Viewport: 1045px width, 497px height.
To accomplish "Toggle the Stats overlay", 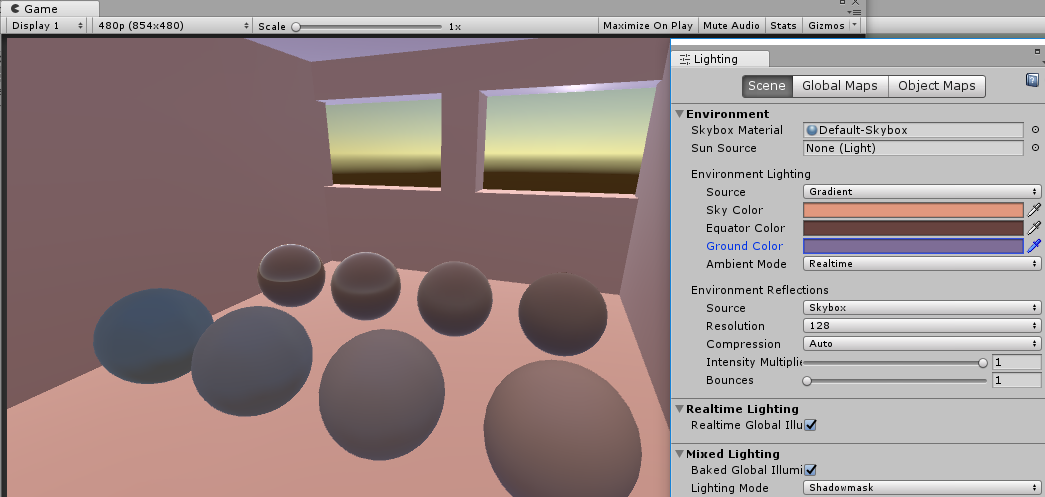I will point(783,25).
